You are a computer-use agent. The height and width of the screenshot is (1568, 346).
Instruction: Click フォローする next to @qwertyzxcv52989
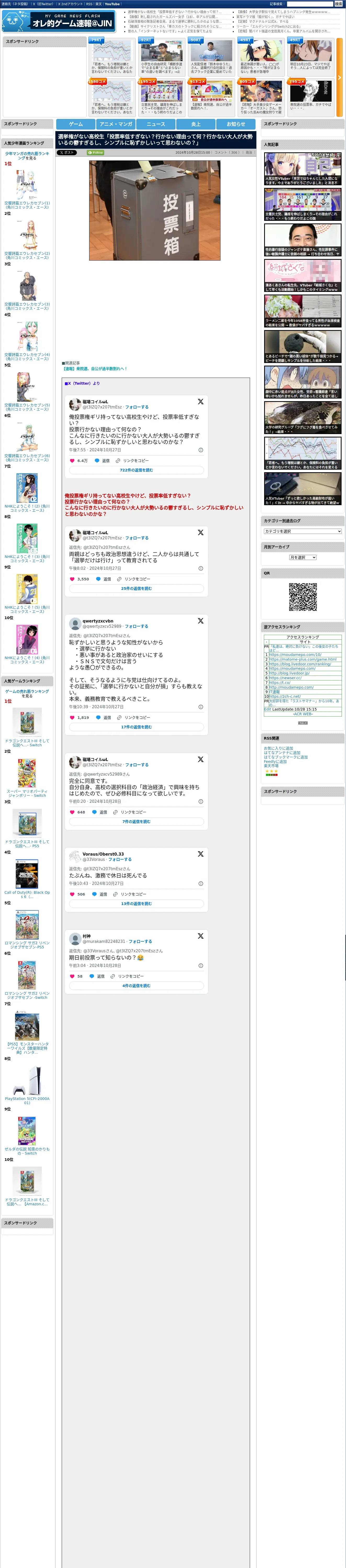[x=137, y=626]
